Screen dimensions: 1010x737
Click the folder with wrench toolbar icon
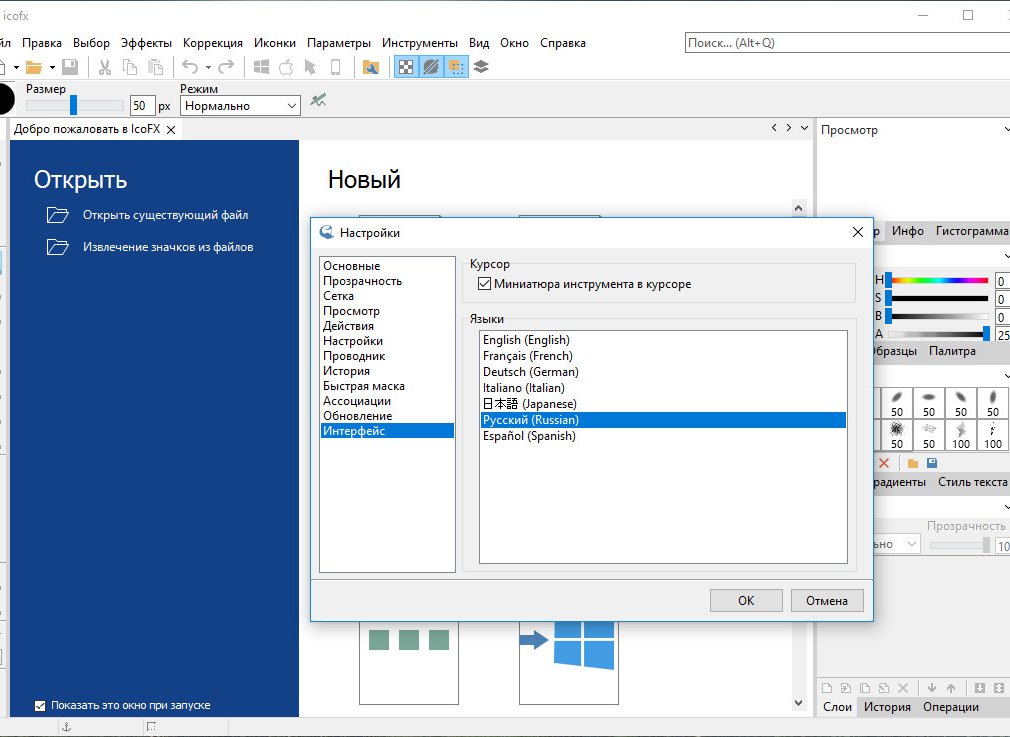(371, 67)
